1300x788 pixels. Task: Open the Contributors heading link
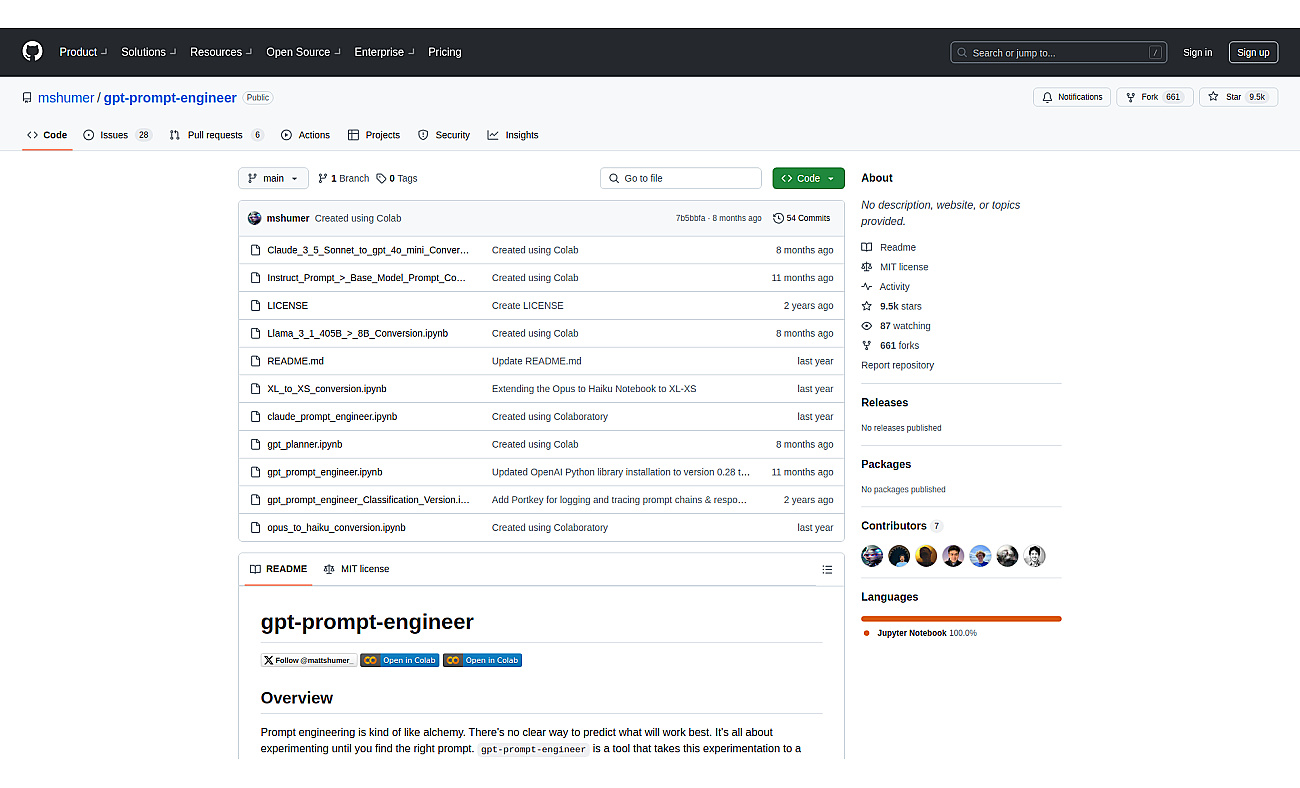tap(901, 526)
